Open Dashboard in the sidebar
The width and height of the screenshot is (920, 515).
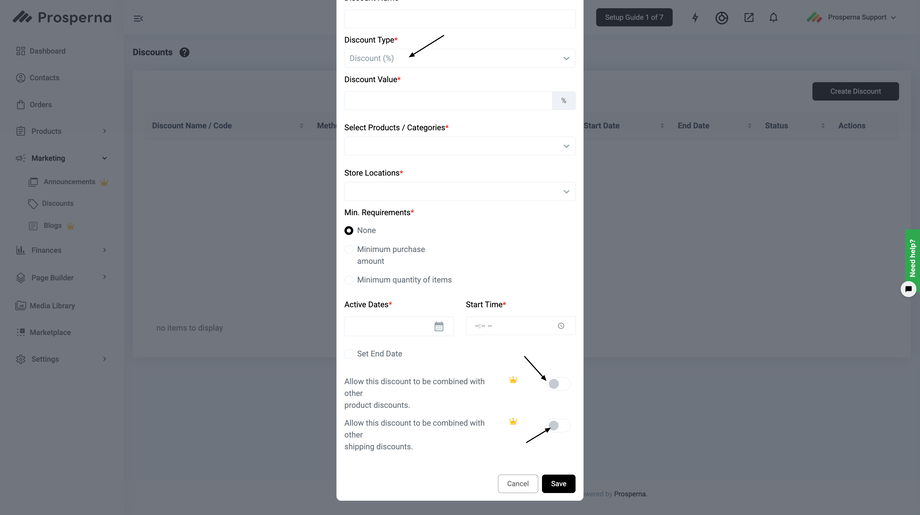coord(47,51)
